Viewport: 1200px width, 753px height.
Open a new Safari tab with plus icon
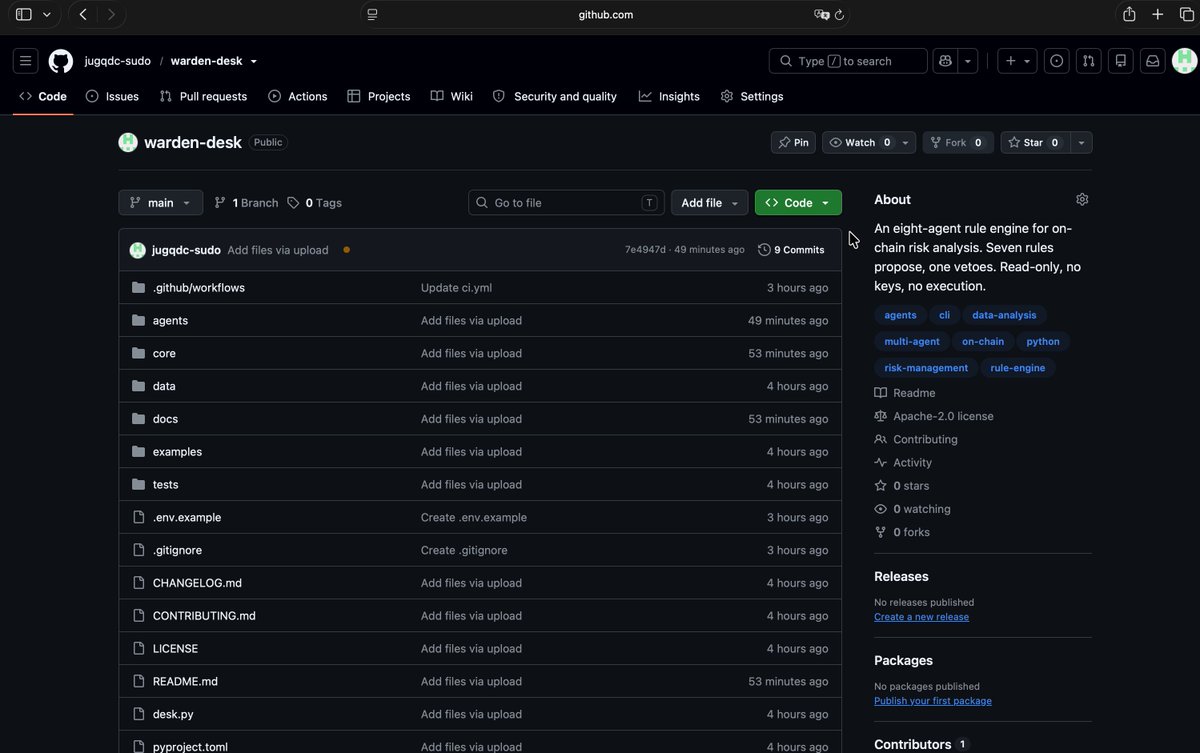point(1158,14)
